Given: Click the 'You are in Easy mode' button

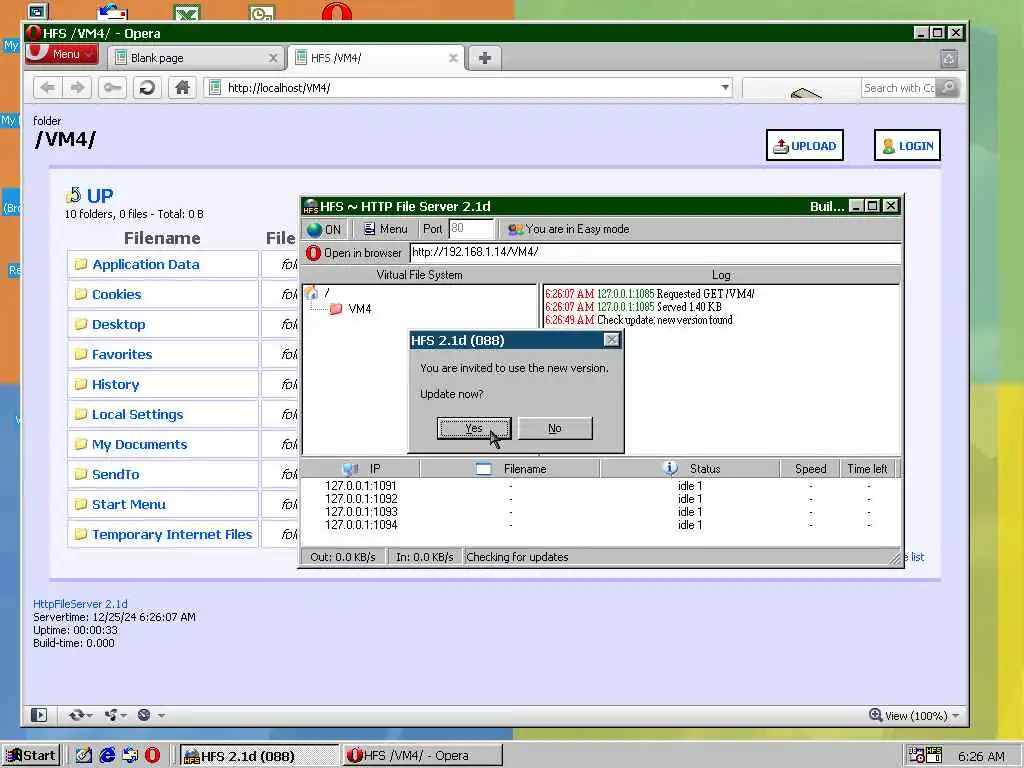Looking at the screenshot, I should pos(568,229).
